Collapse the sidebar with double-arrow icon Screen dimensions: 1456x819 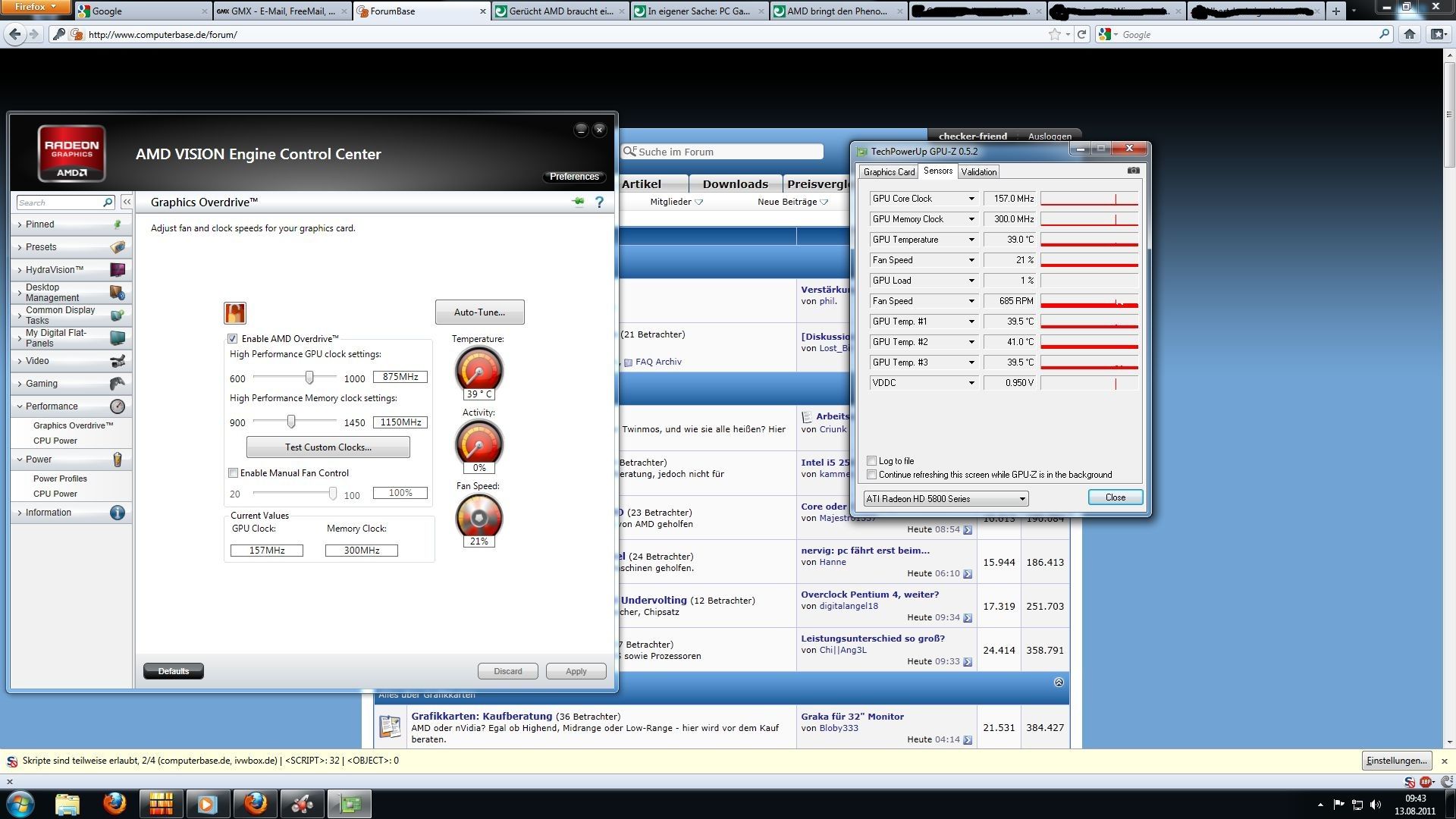click(x=127, y=202)
